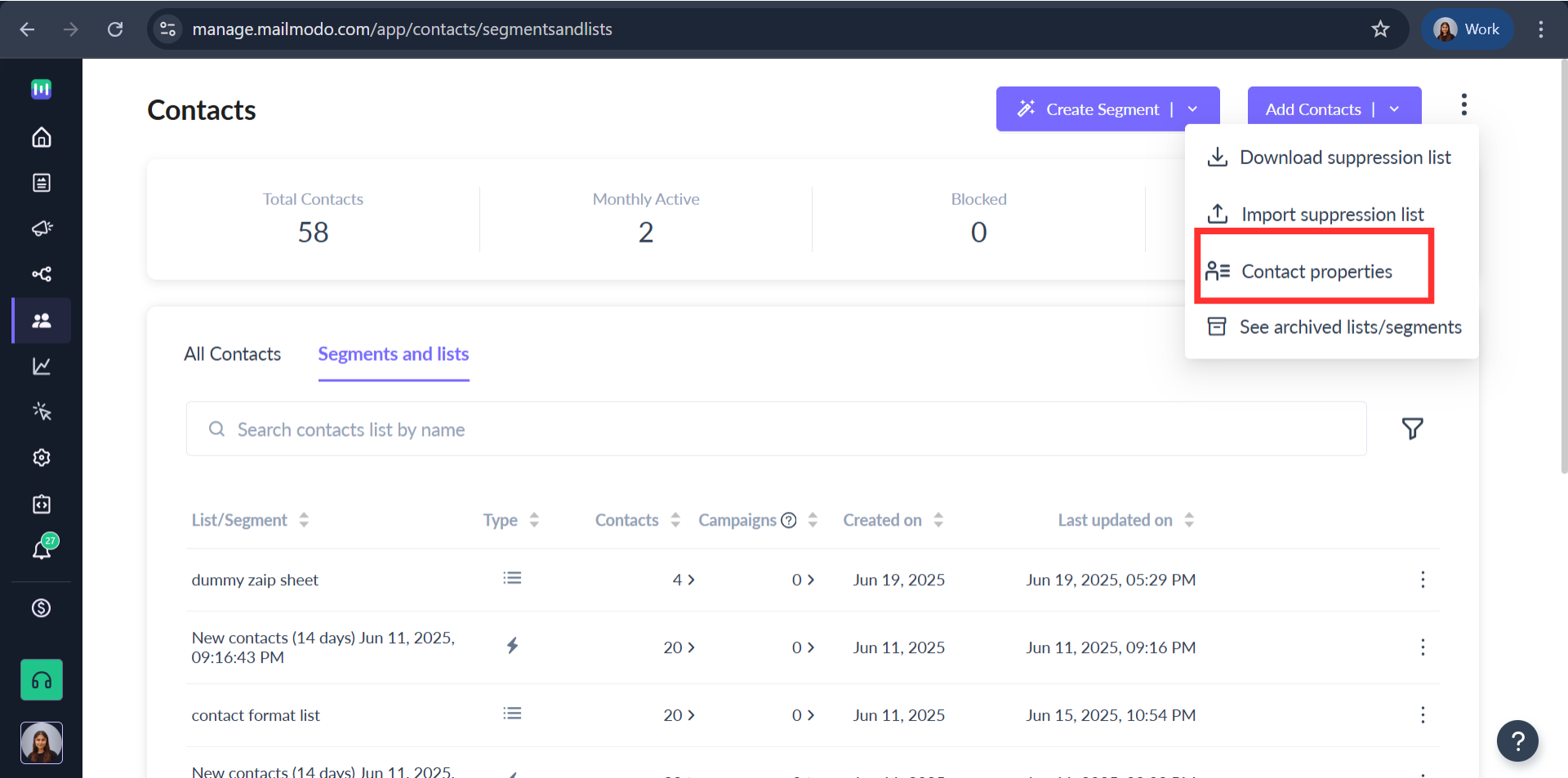The width and height of the screenshot is (1568, 778).
Task: Click the page vertical scrollbar
Action: pyautogui.click(x=1564, y=265)
